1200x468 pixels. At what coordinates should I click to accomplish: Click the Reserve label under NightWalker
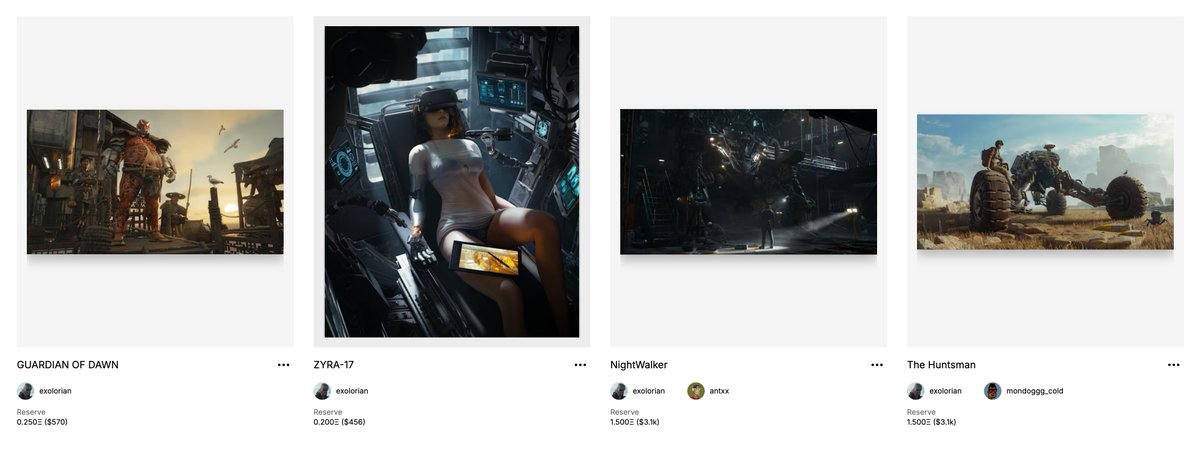(x=624, y=412)
